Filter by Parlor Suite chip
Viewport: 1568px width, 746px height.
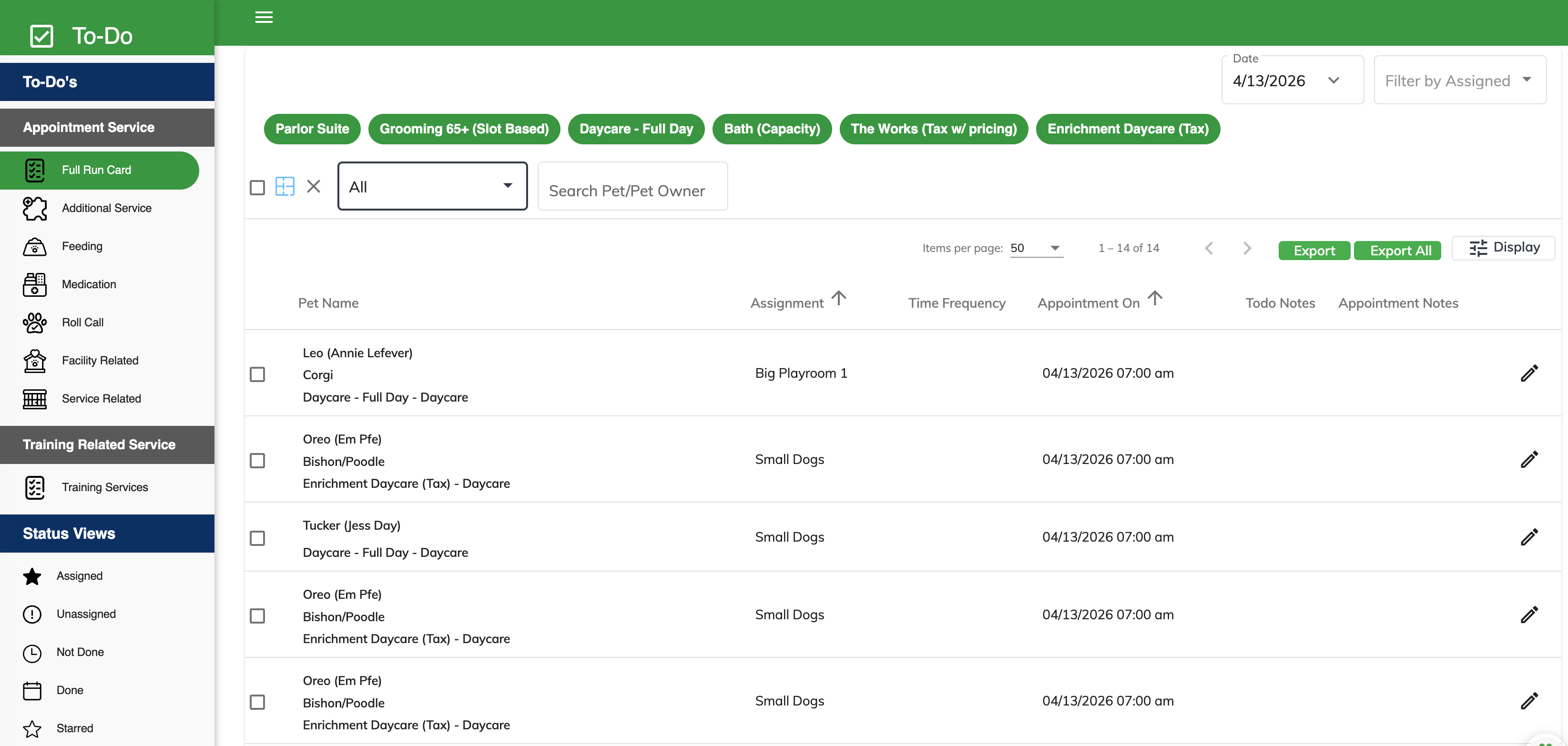(312, 129)
